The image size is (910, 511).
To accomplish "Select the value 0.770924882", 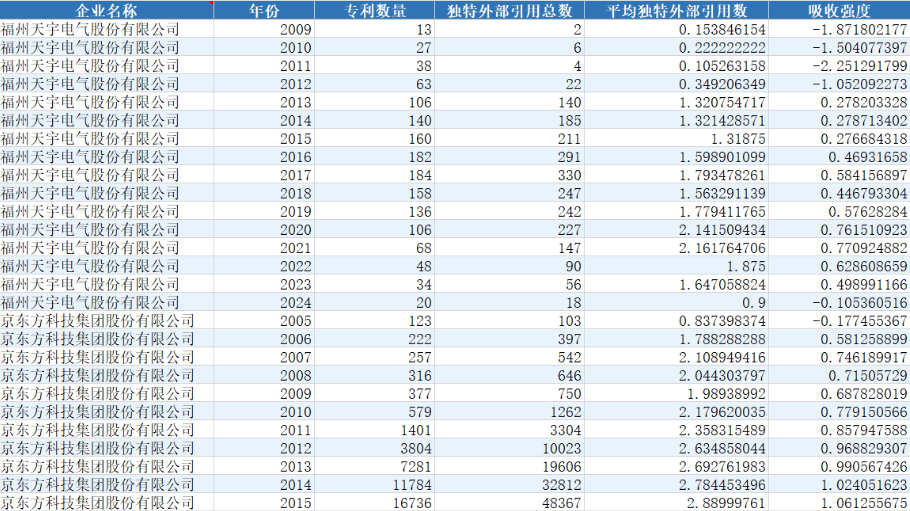I will coord(839,247).
